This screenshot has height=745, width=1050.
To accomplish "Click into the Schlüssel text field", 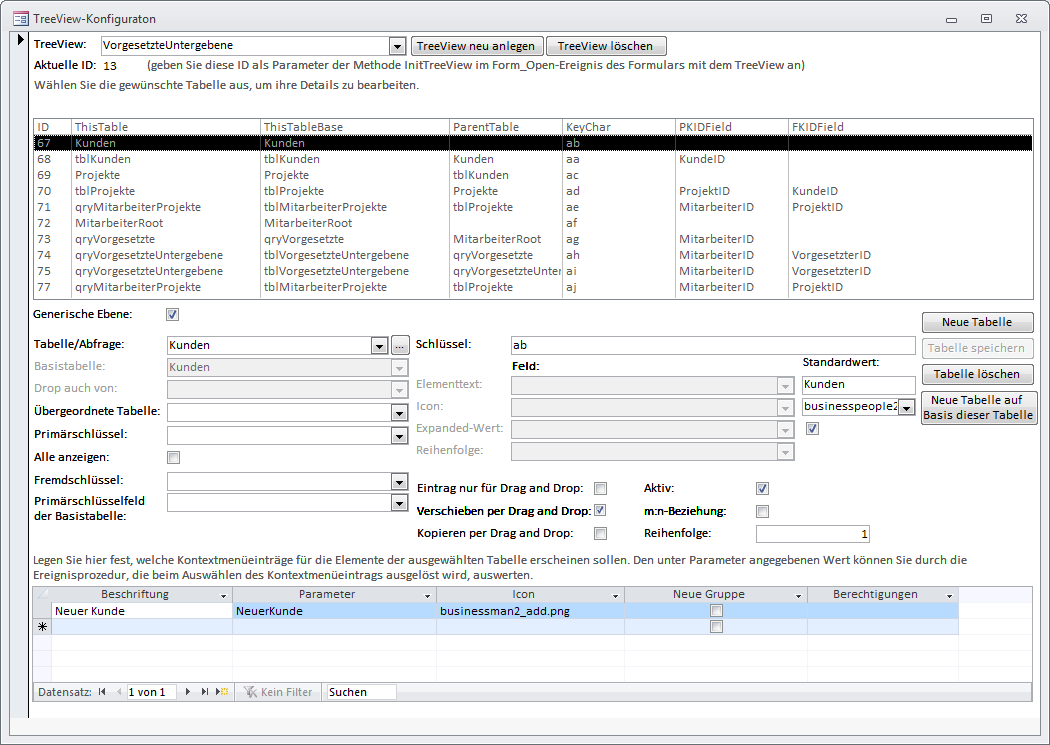I will (x=712, y=345).
